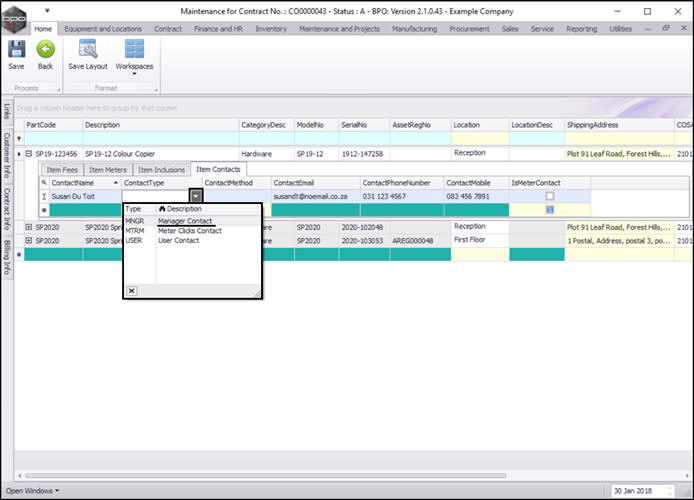
Task: Click the ContactType input field
Action: click(x=156, y=196)
